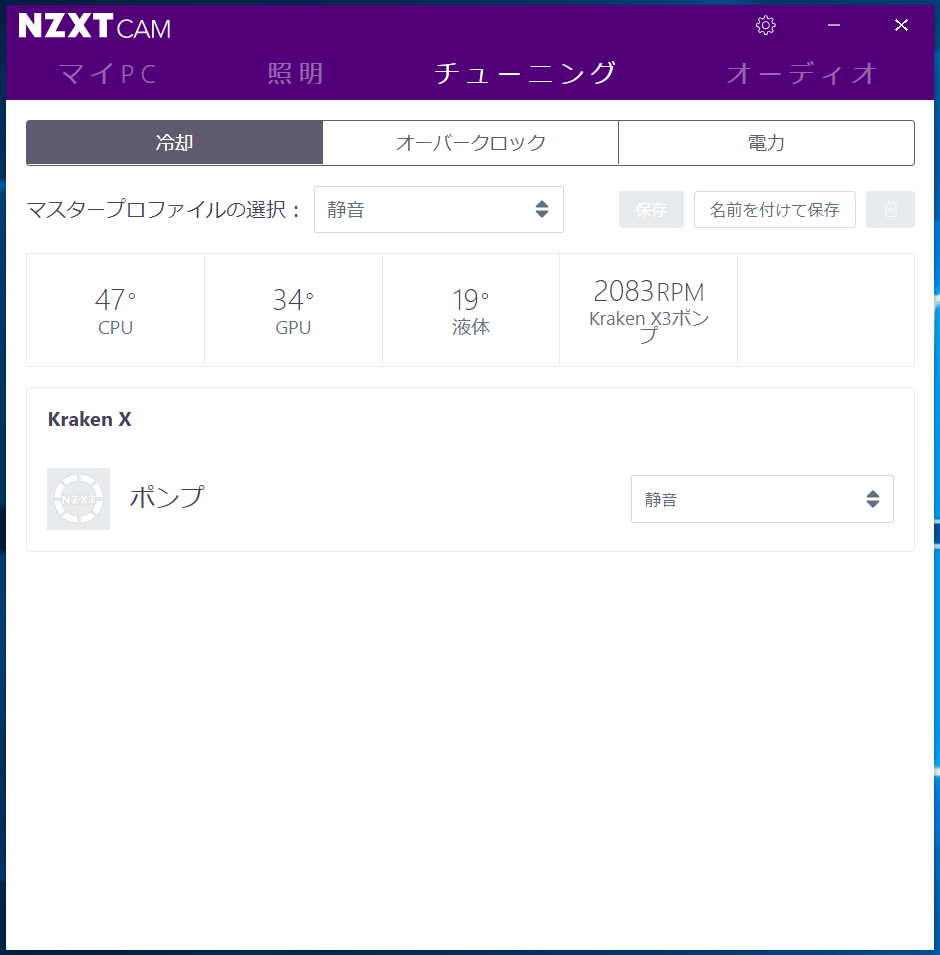The image size is (940, 955).
Task: Click the マスタープロファイルの選択 label
Action: point(163,210)
